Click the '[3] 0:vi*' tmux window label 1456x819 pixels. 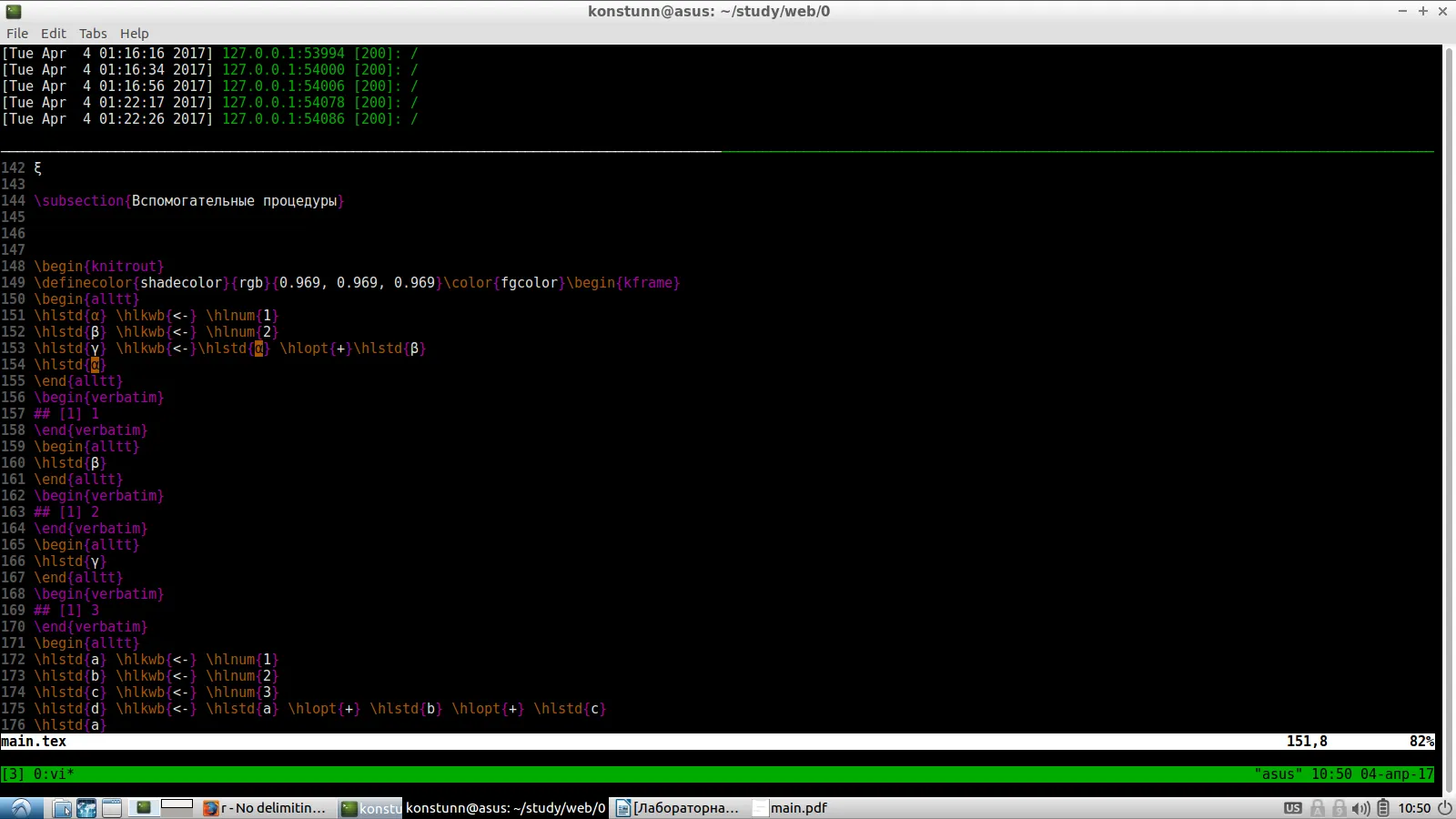[38, 774]
